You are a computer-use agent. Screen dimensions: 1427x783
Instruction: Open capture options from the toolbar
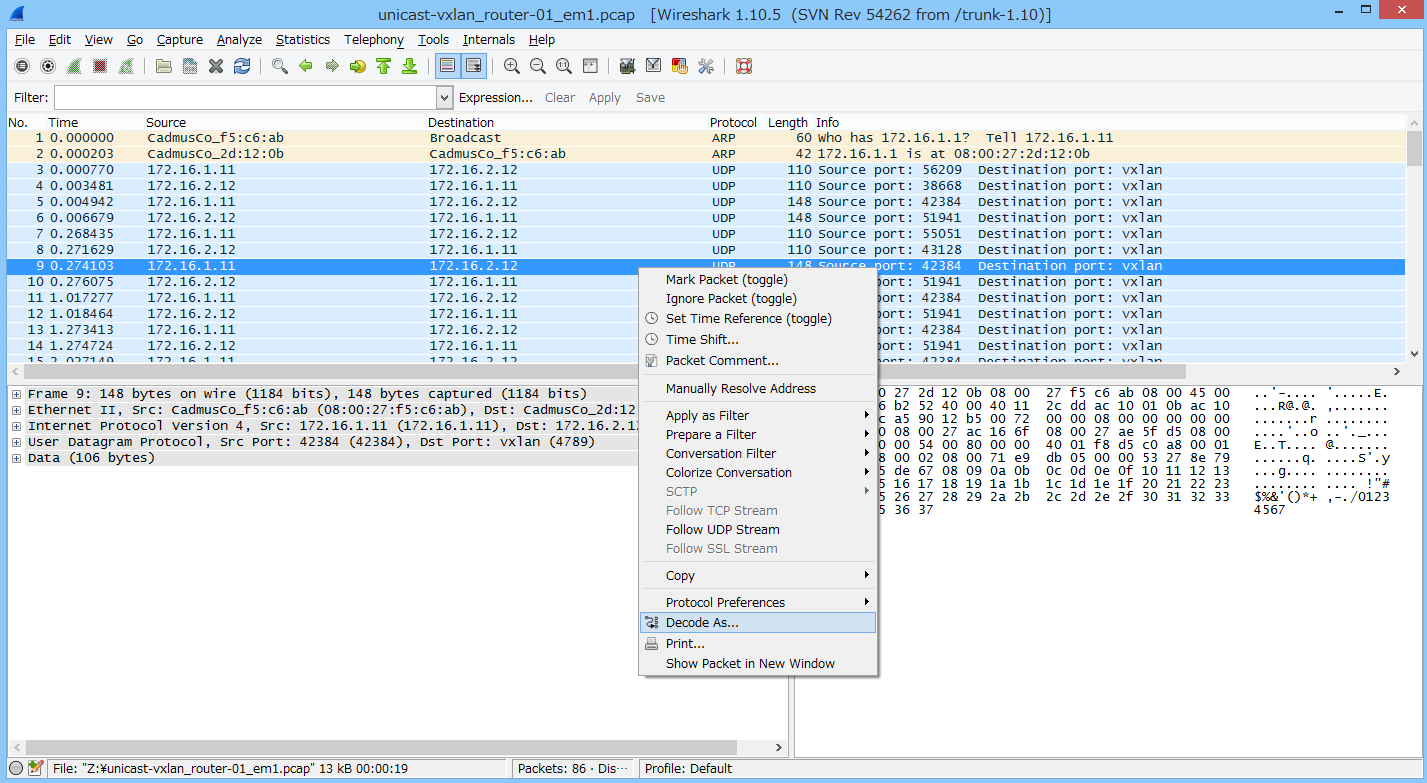pyautogui.click(x=48, y=66)
